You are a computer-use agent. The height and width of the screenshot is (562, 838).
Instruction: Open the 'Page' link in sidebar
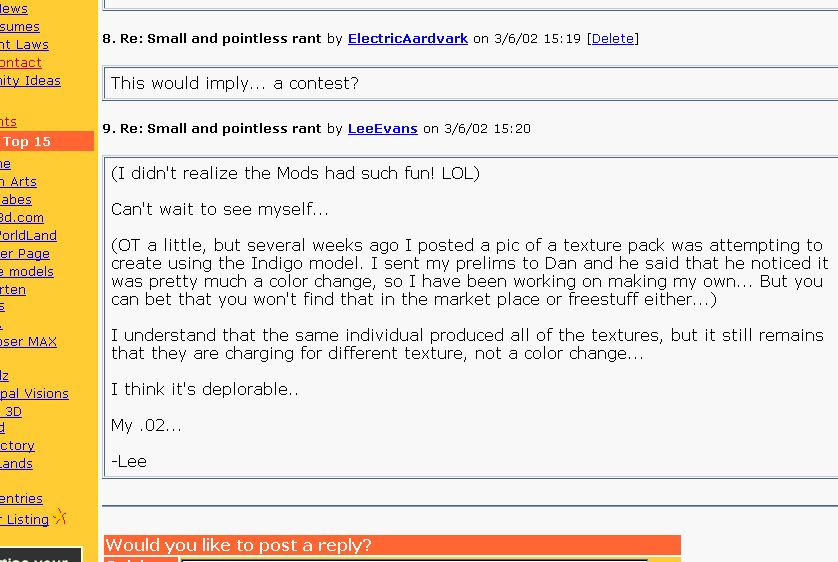click(x=26, y=254)
